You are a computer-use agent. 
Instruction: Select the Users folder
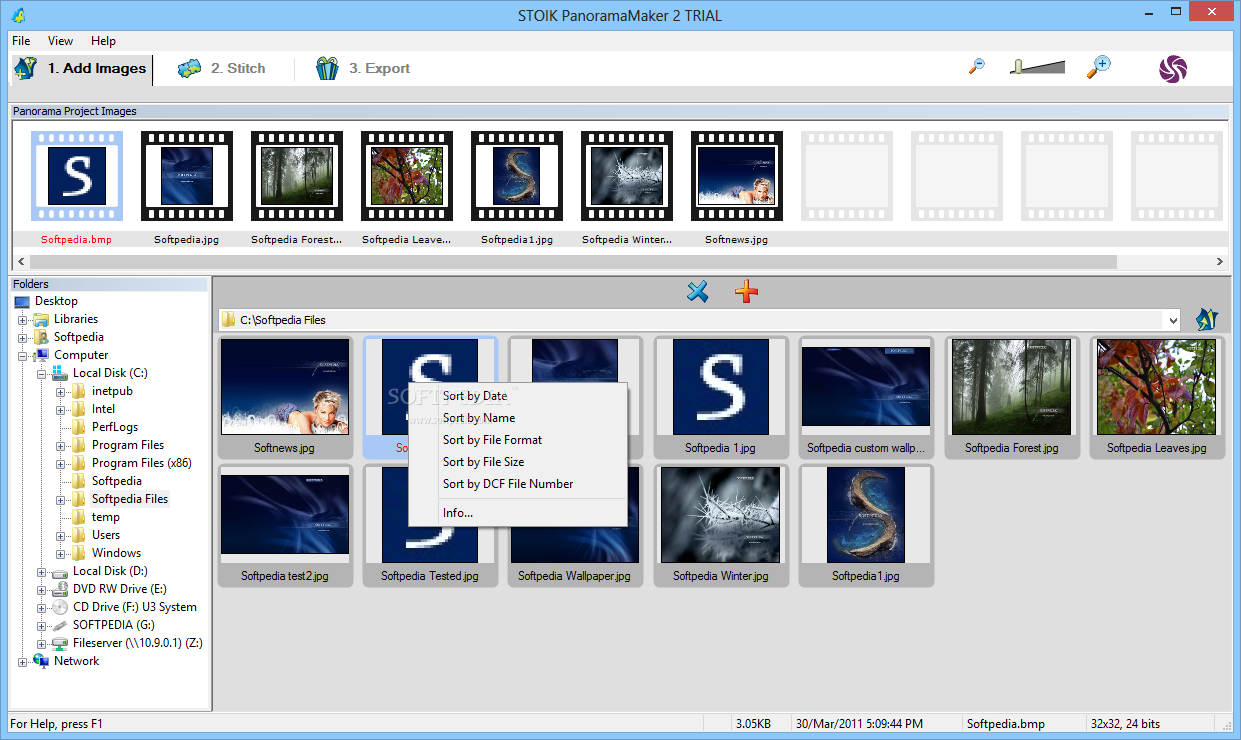(x=106, y=535)
